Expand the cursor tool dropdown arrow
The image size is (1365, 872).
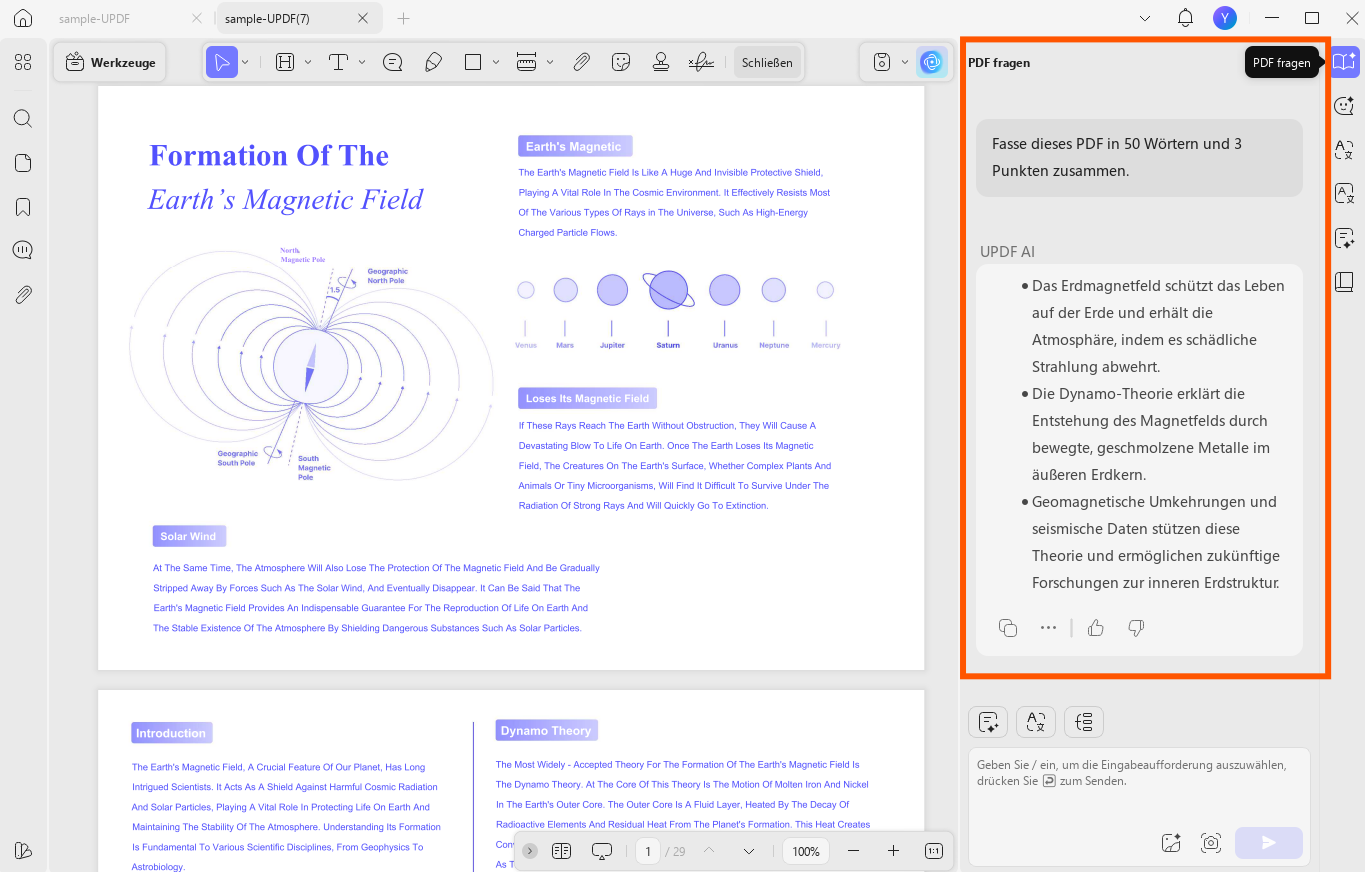tap(245, 62)
